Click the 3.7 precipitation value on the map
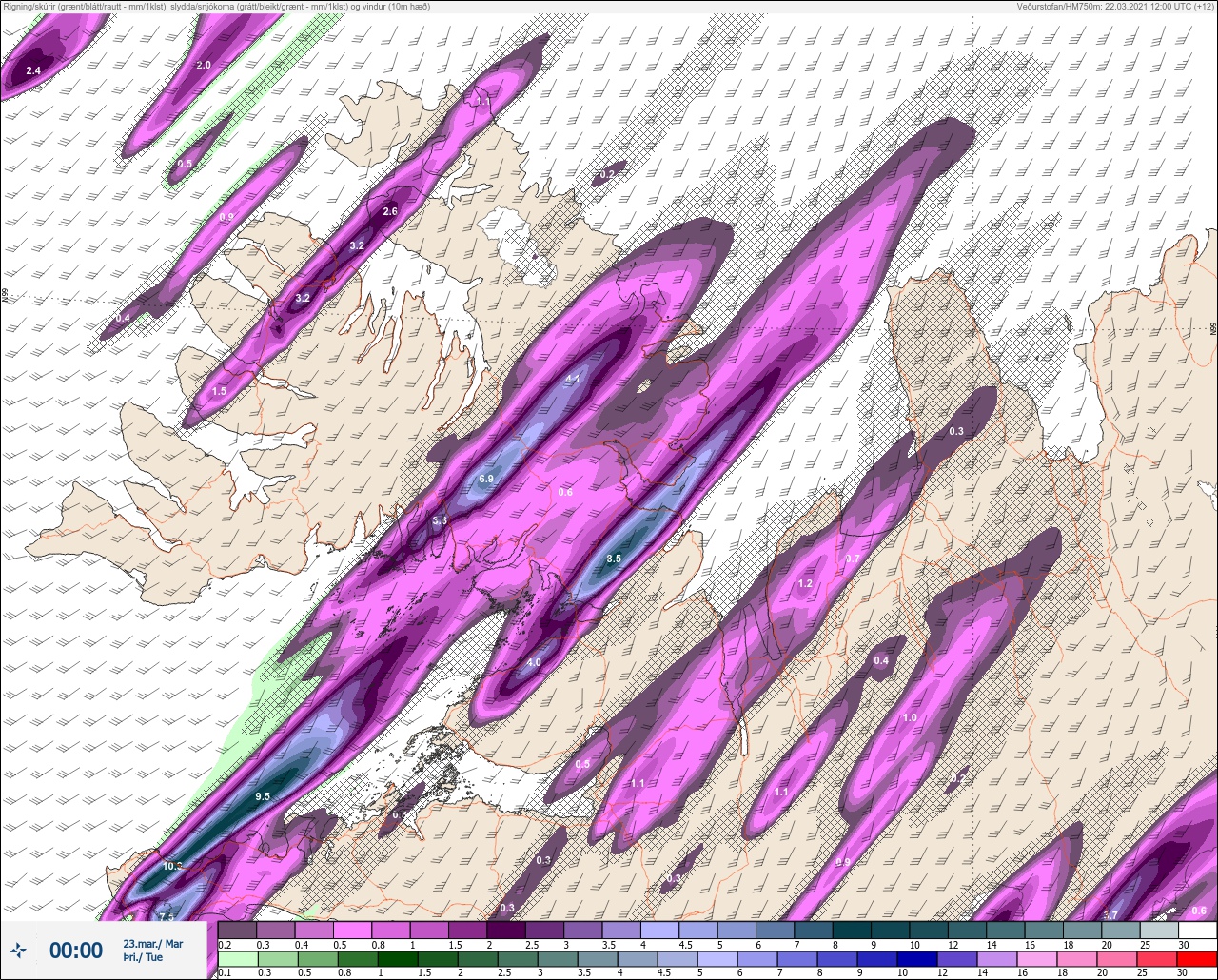Screen dimensions: 1218x980 coord(1110,915)
